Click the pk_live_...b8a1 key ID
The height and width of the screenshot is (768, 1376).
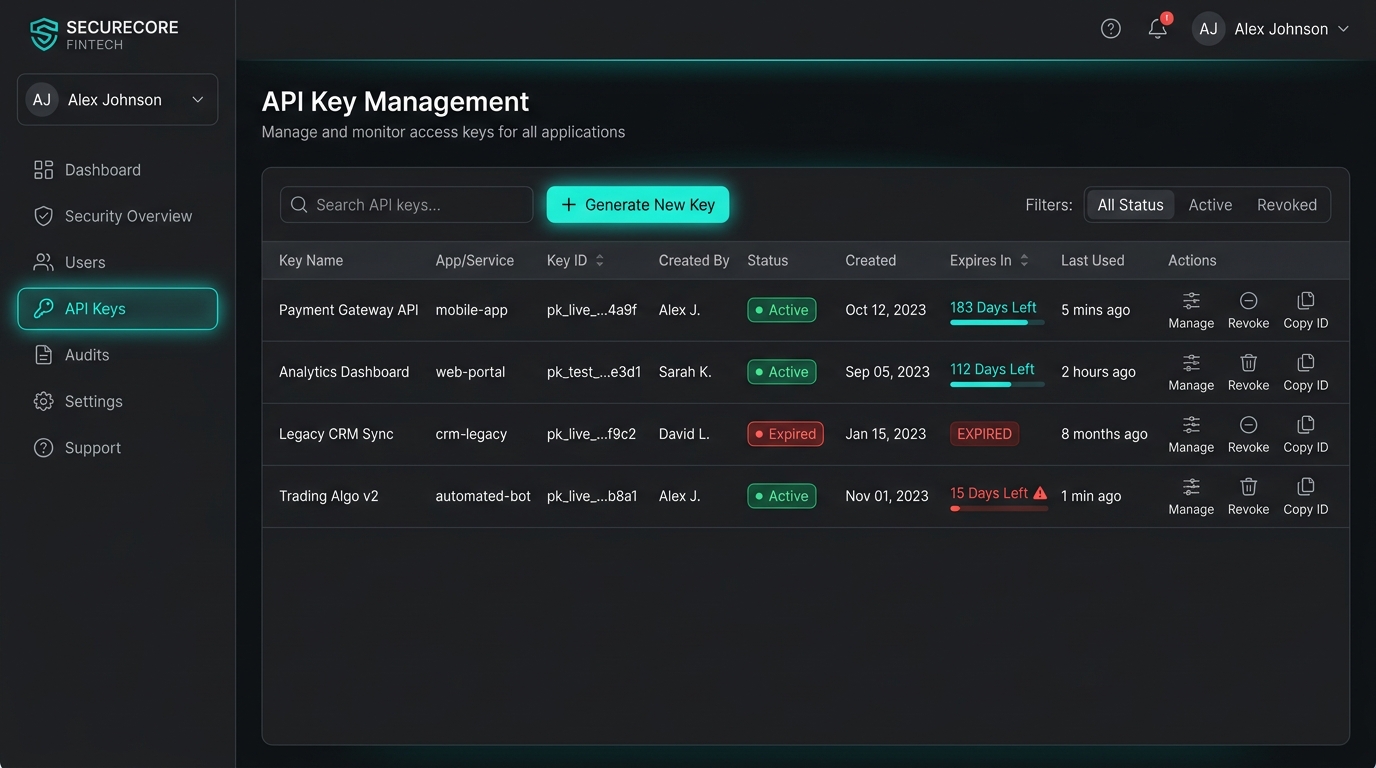592,496
